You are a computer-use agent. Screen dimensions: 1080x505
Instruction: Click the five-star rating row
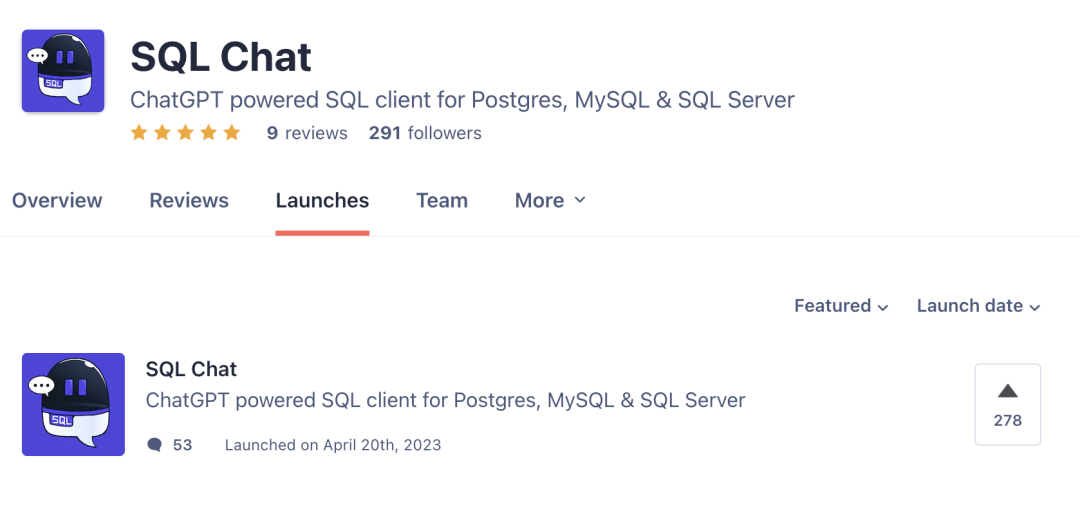(185, 132)
